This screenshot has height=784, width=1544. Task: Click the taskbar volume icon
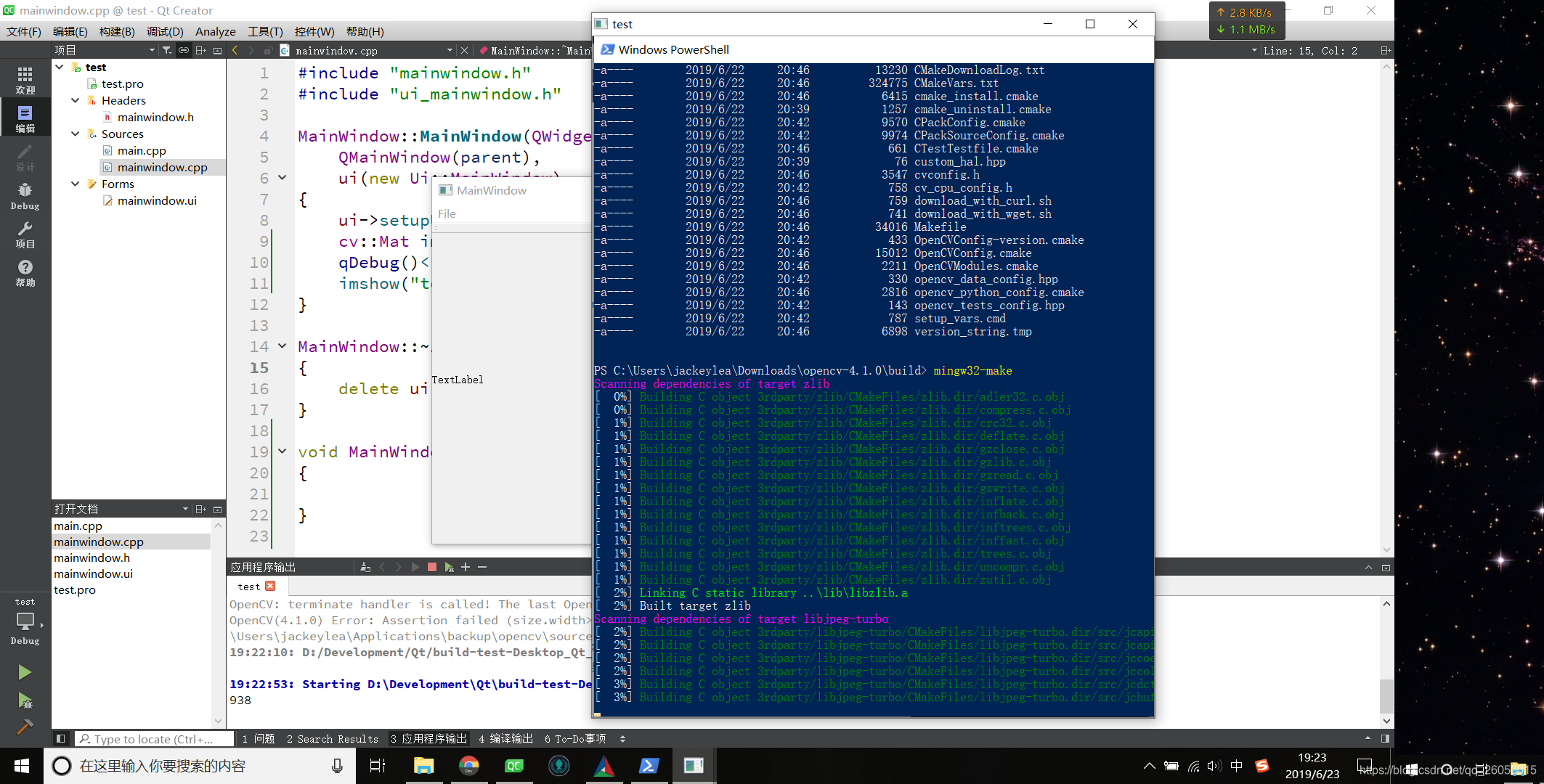click(1214, 766)
